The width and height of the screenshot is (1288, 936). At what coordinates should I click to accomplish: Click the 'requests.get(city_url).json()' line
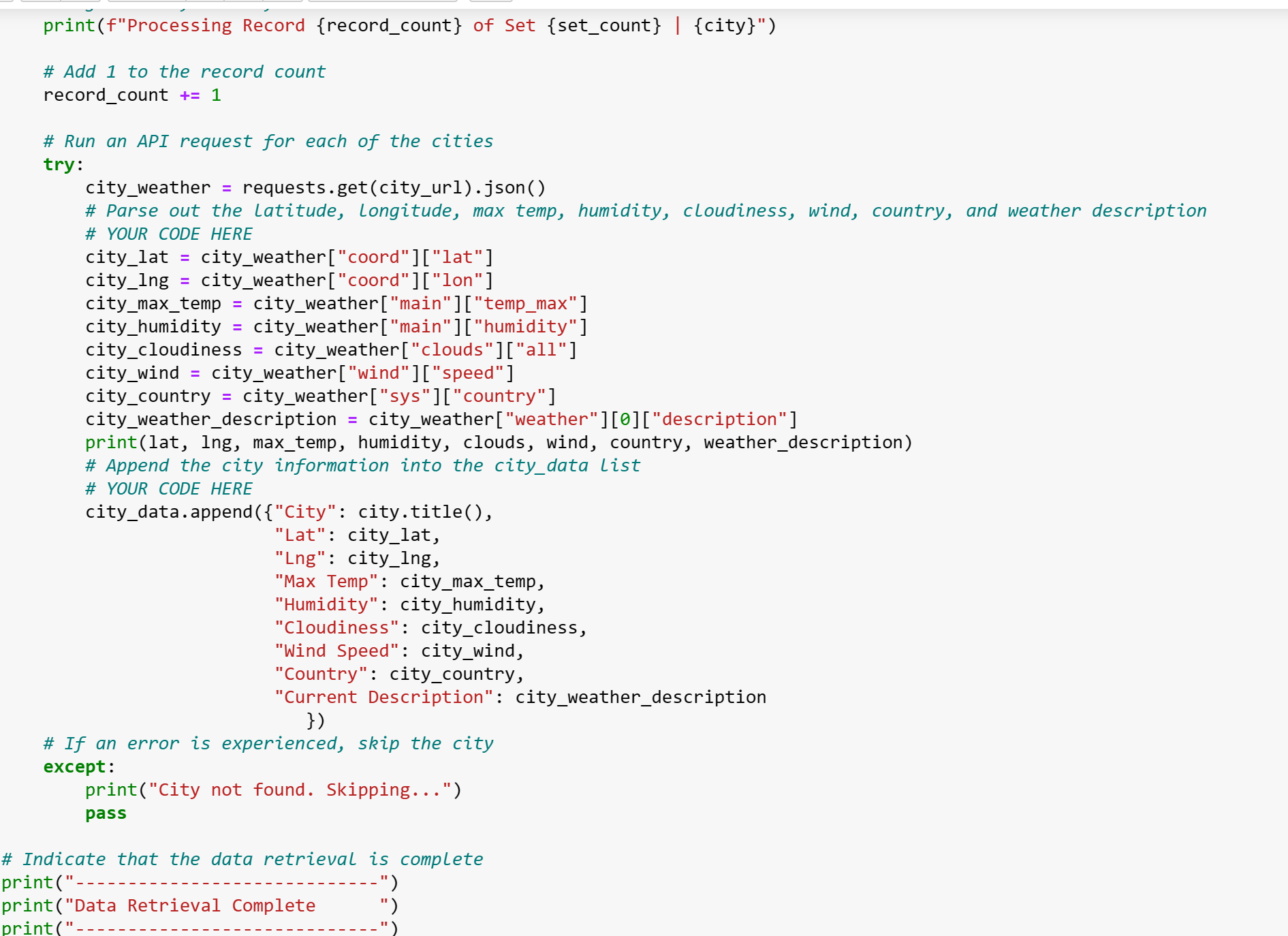315,188
